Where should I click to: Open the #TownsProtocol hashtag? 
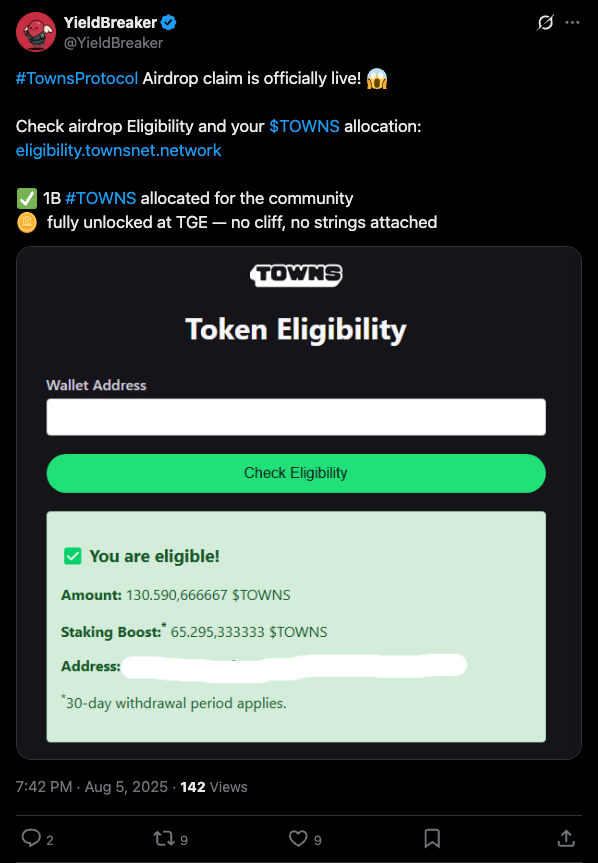[77, 78]
